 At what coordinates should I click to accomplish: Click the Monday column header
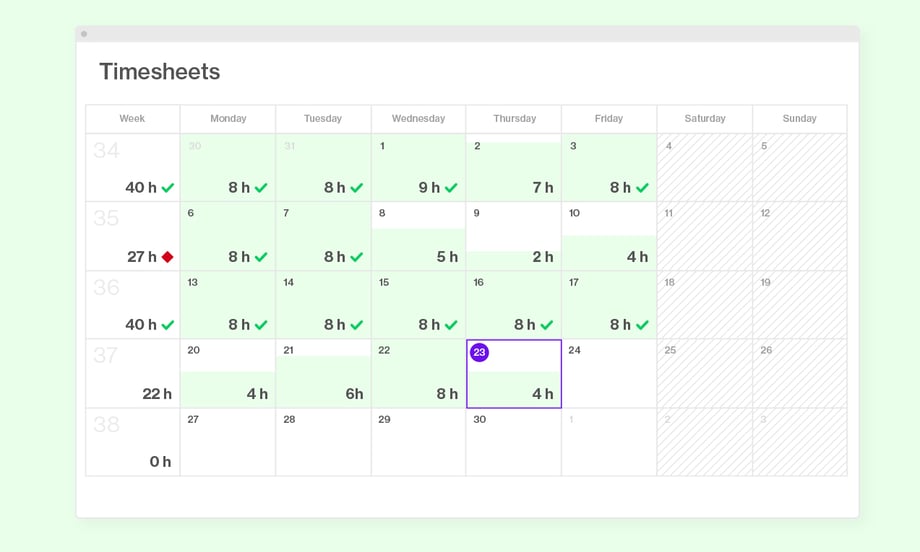pos(228,118)
